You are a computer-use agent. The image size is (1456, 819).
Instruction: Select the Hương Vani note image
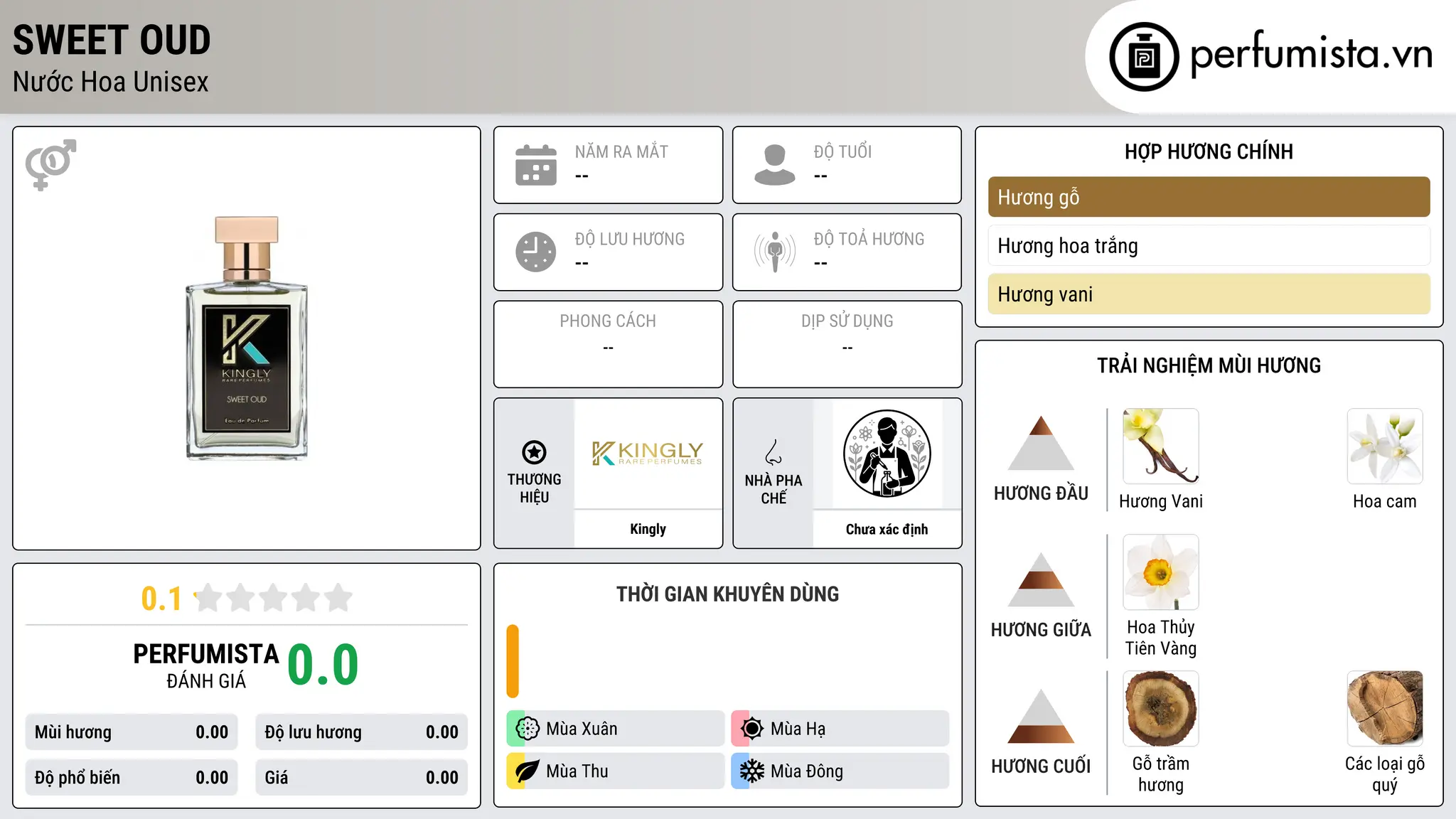1161,446
